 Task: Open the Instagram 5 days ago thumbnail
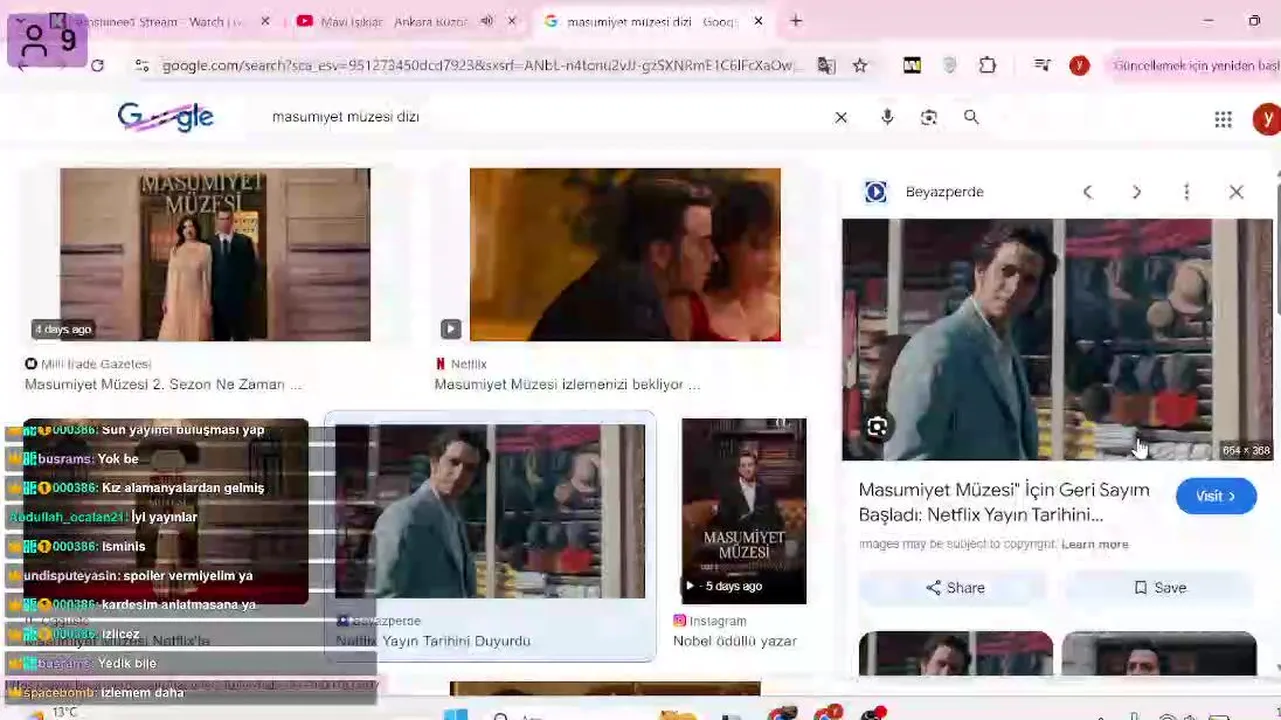744,511
